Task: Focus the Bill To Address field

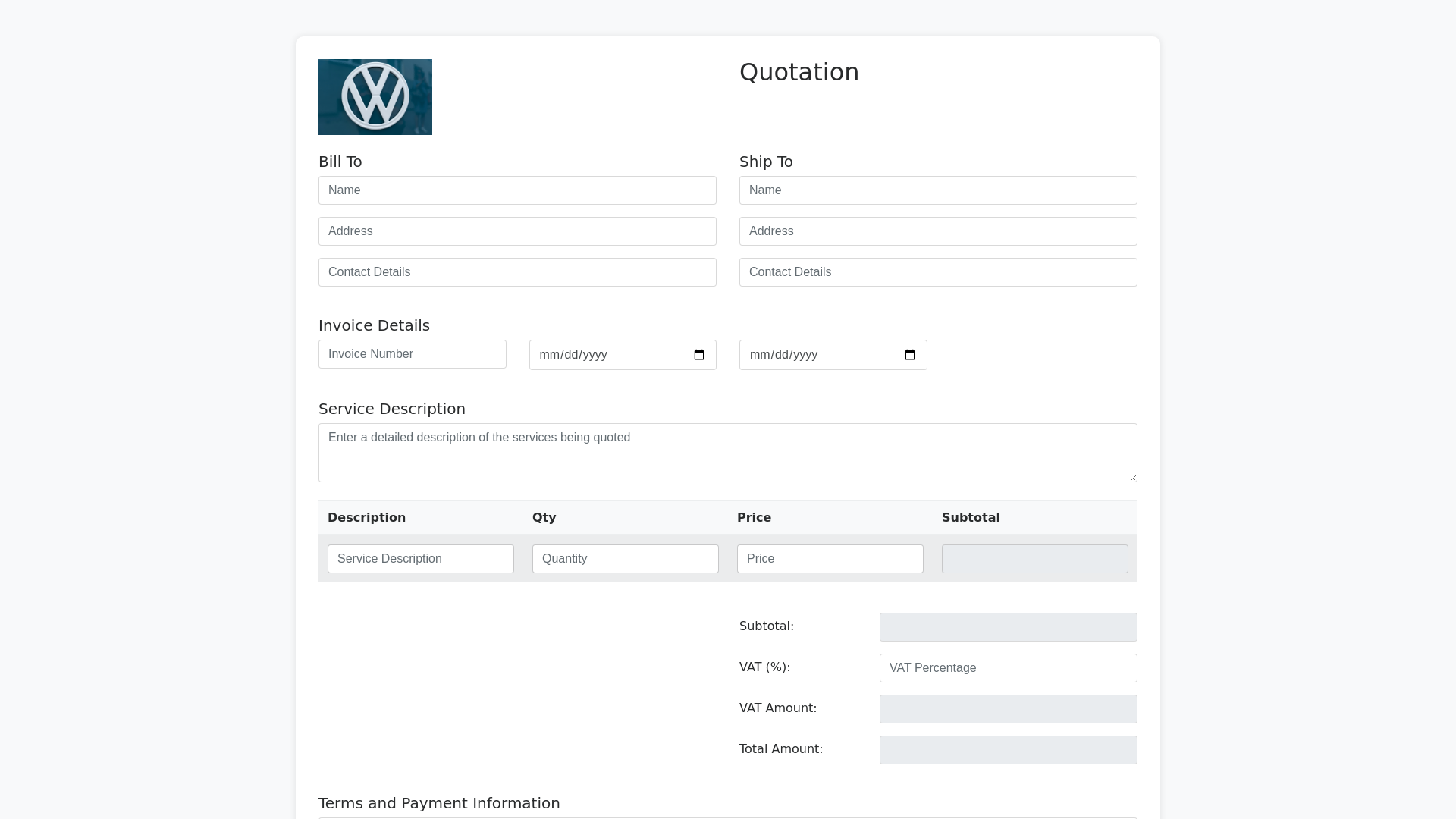Action: pos(517,231)
